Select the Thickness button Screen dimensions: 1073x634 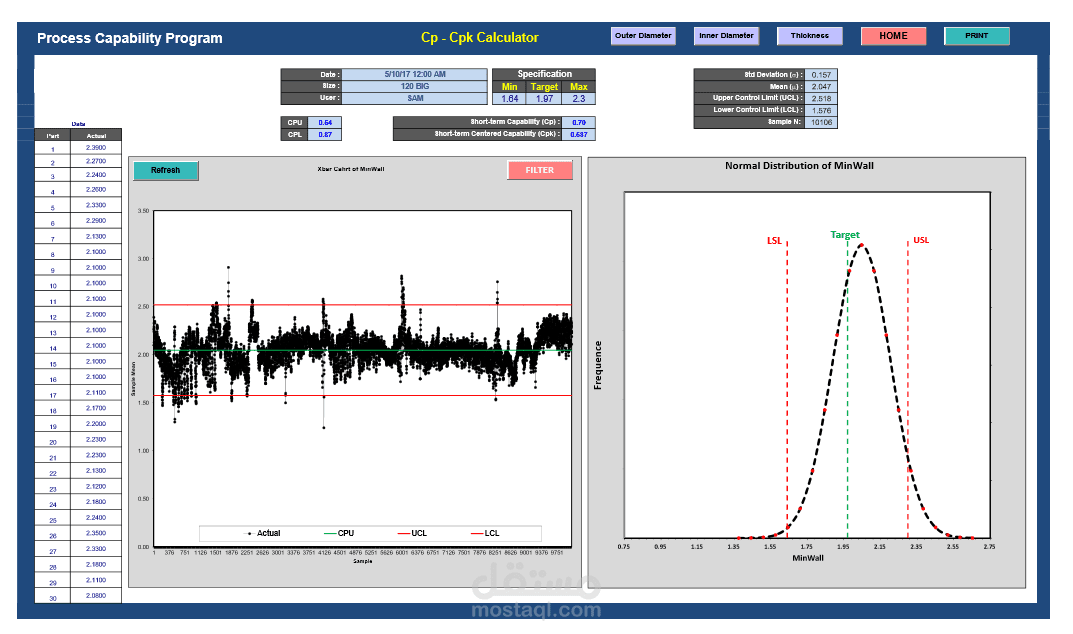810,36
